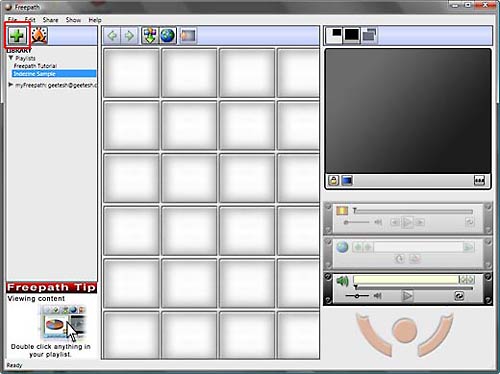Click the green down-arrow import icon

pyautogui.click(x=150, y=36)
